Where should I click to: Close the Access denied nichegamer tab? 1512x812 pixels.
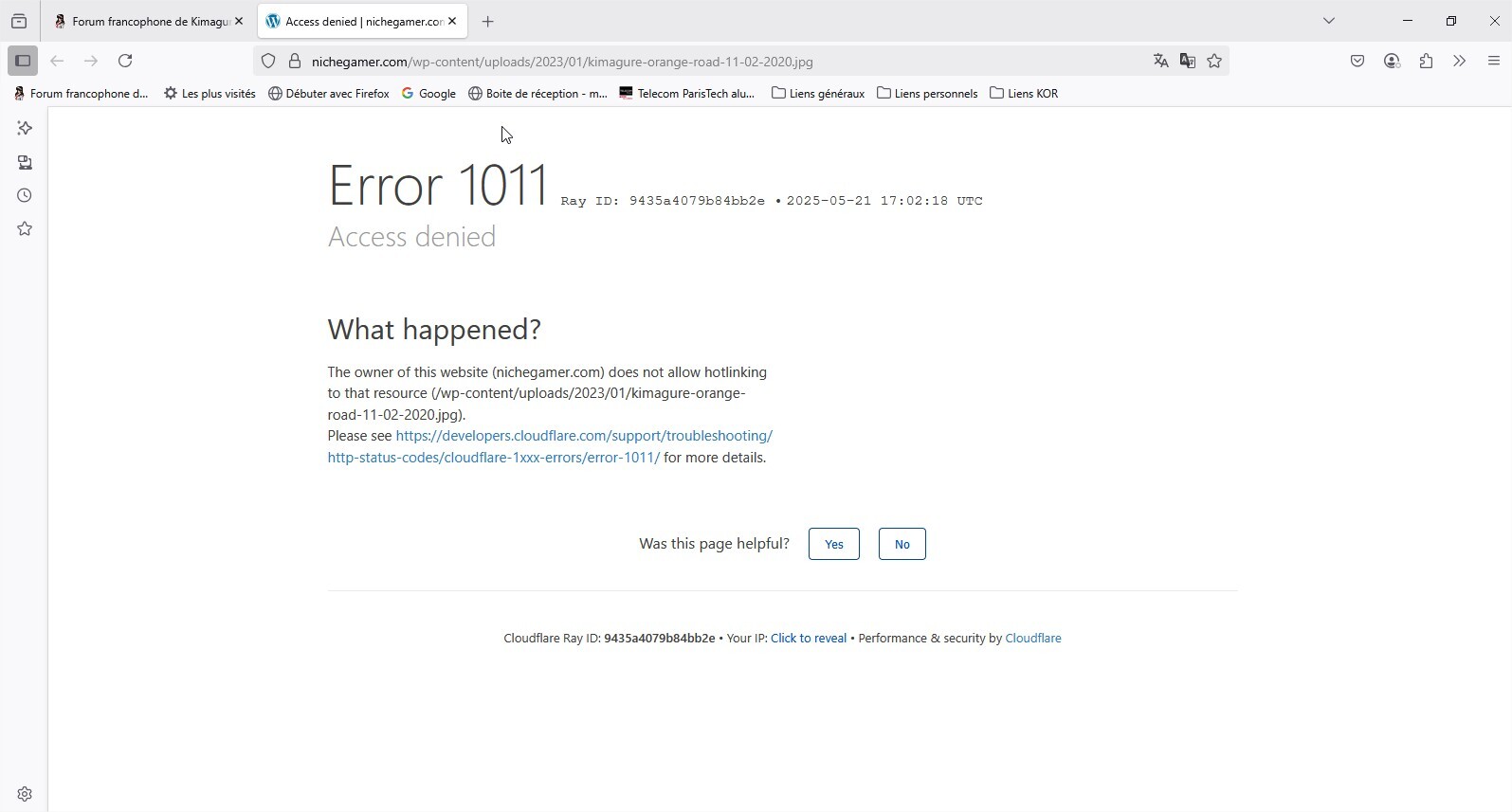(452, 21)
